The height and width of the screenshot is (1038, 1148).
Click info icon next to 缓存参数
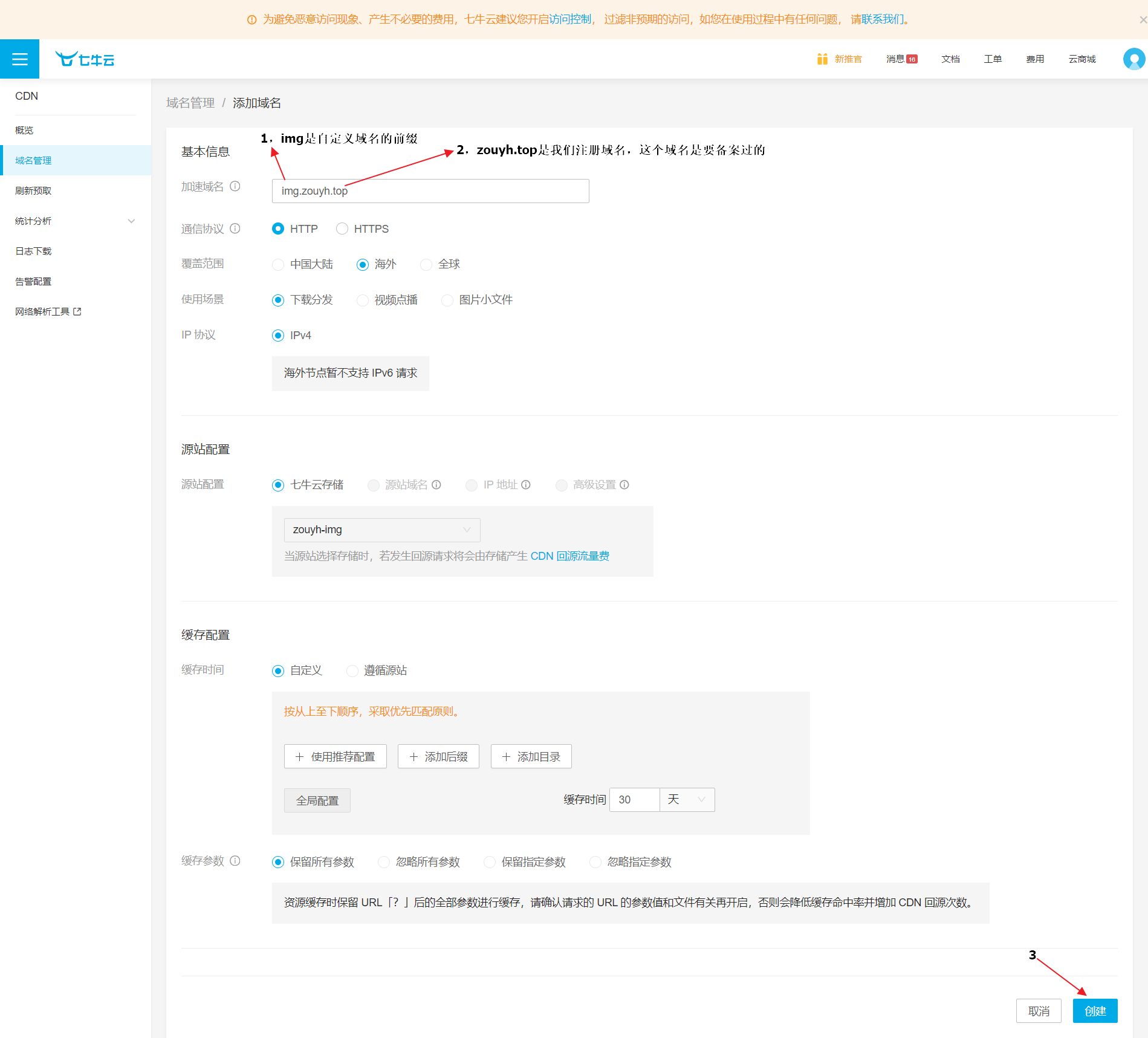coord(235,861)
